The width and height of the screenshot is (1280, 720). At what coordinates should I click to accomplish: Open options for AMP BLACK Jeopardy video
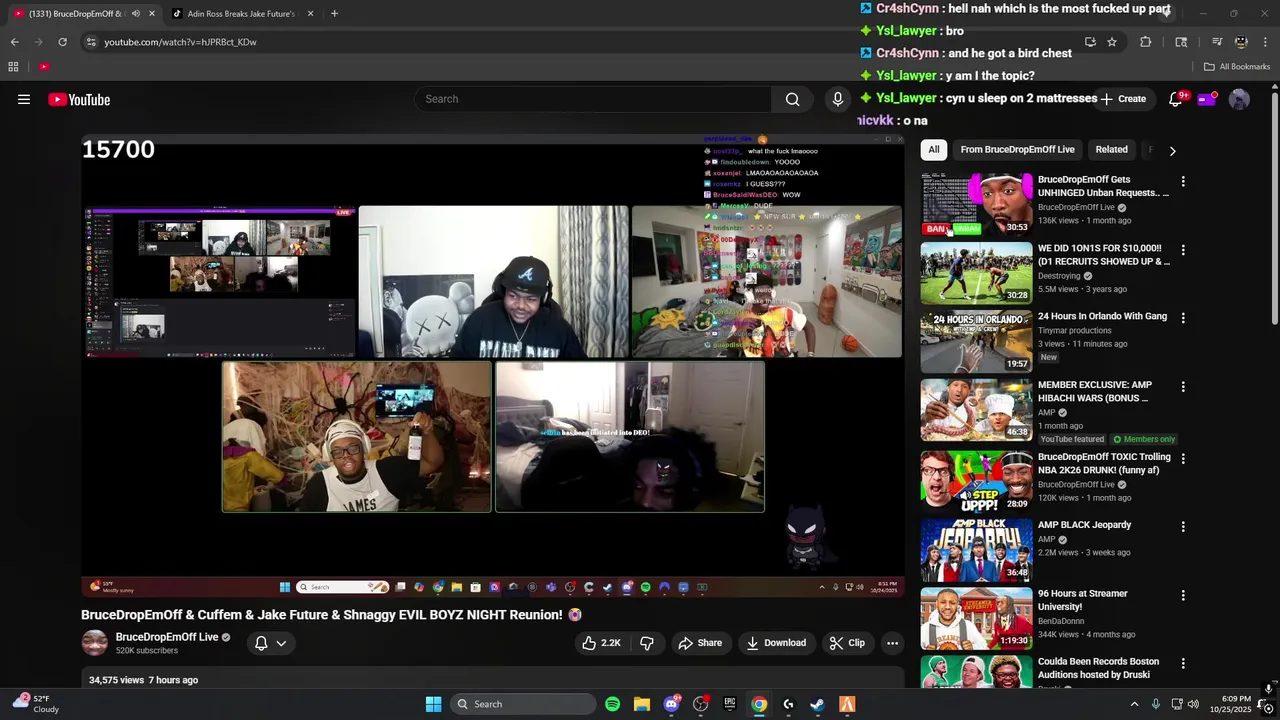point(1183,526)
